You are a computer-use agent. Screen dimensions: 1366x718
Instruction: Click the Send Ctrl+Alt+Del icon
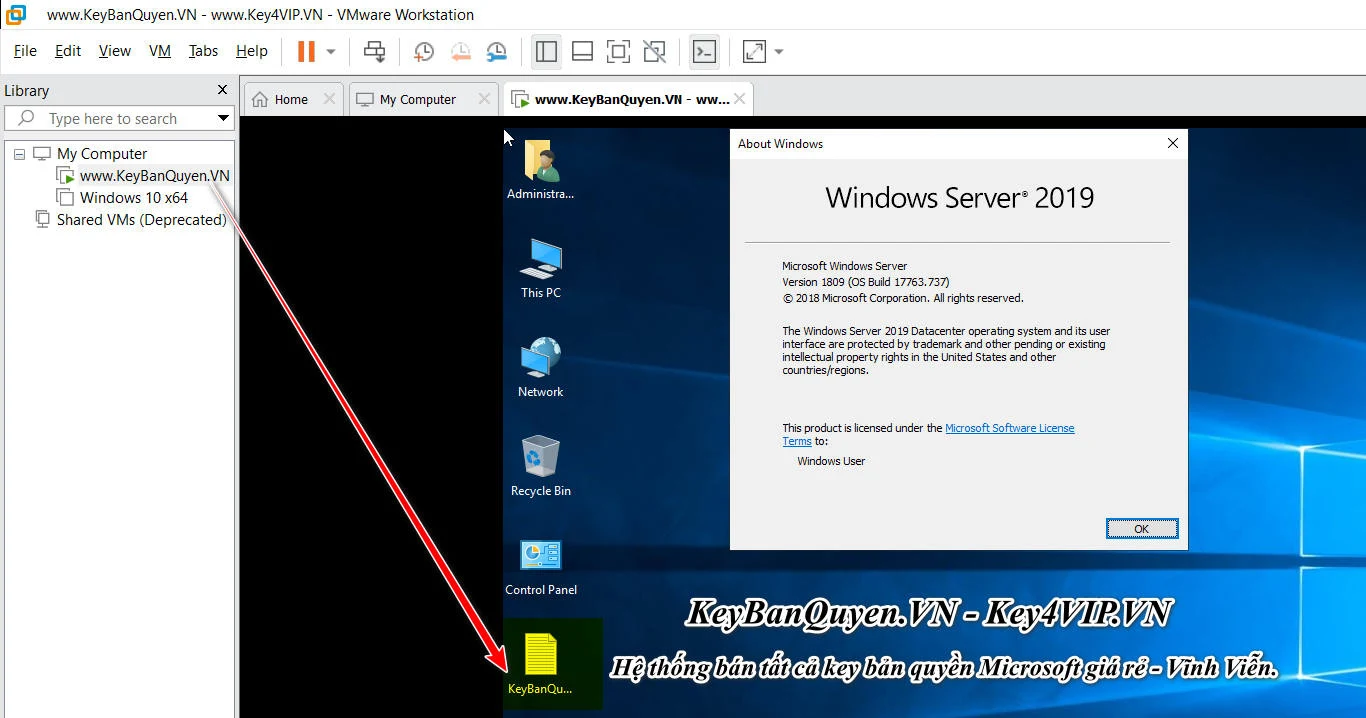[374, 51]
